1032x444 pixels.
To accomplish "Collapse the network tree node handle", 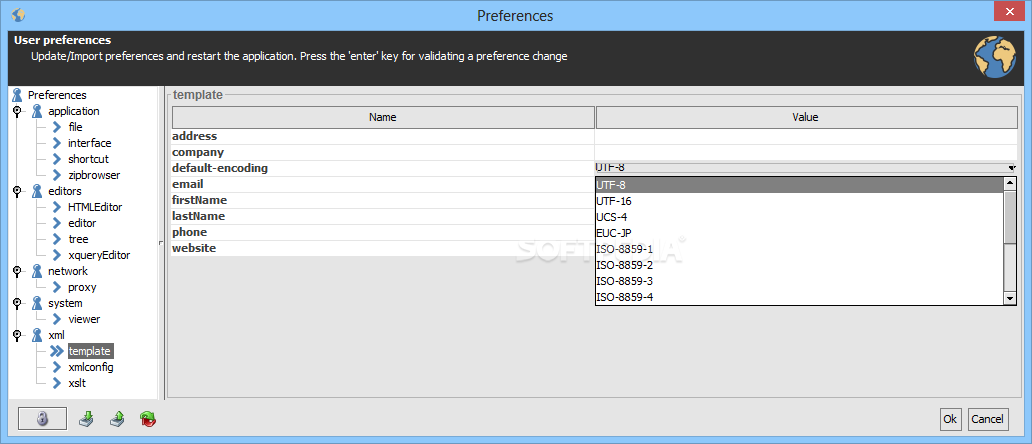I will tap(16, 271).
